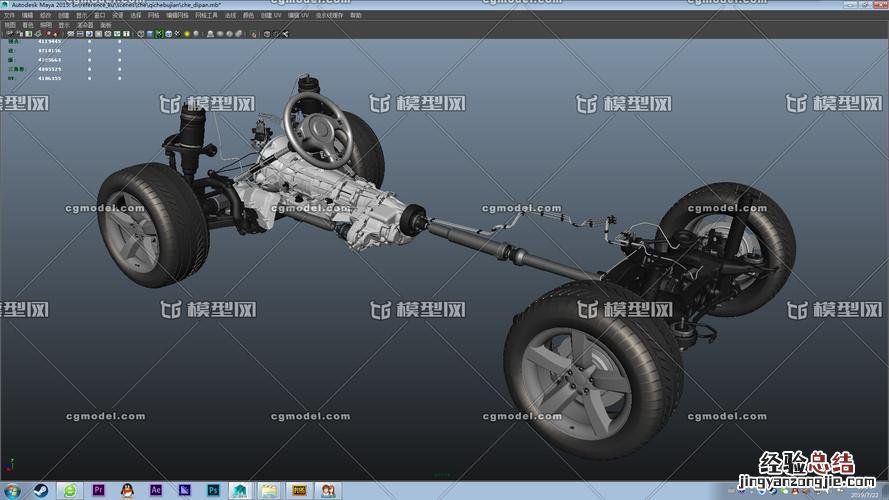Open the 帮助 (Help) menu

point(356,16)
